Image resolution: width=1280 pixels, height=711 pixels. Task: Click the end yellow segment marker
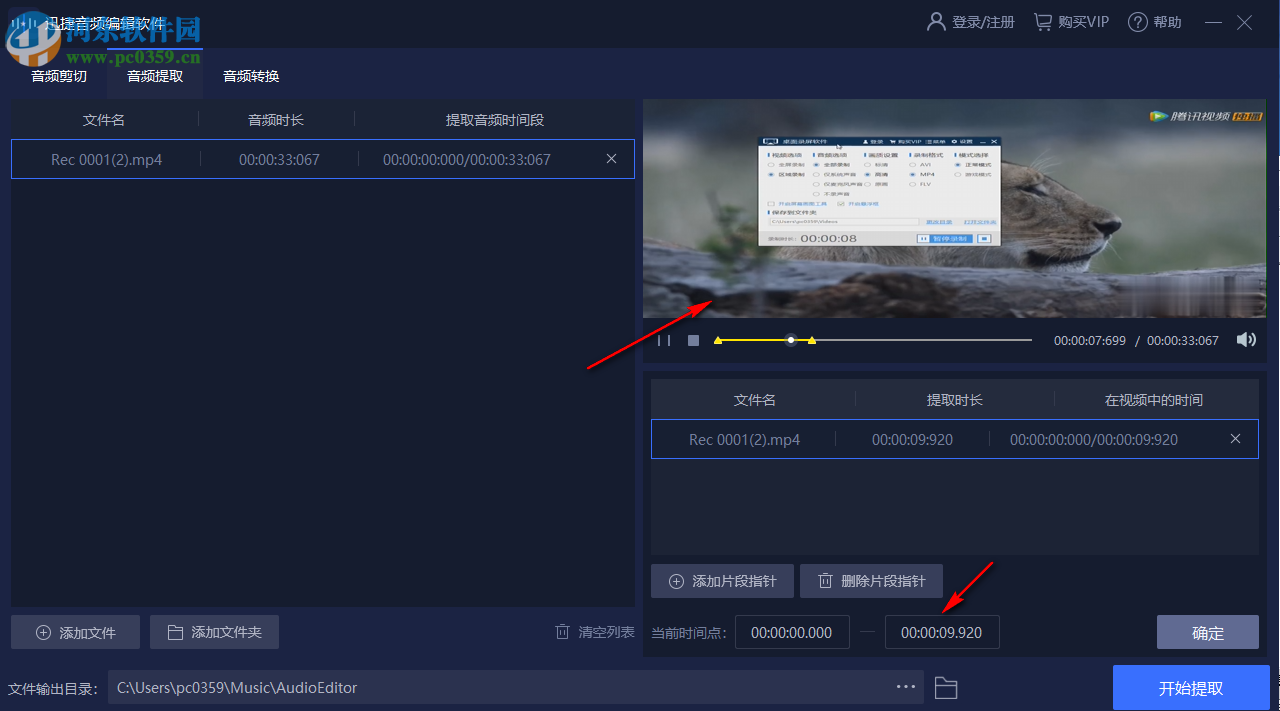click(x=811, y=341)
